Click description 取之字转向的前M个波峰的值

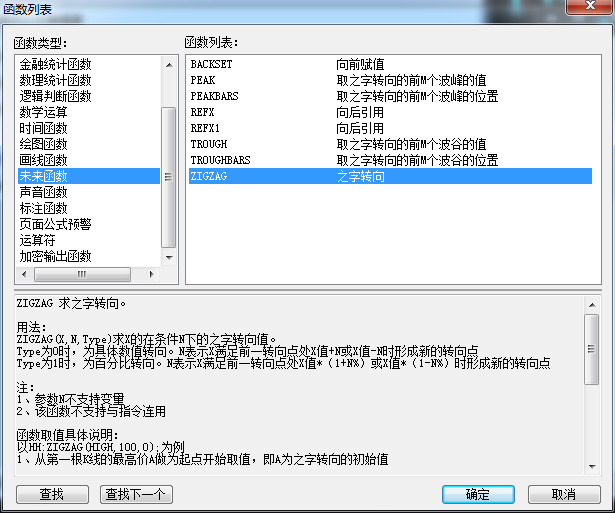click(411, 80)
